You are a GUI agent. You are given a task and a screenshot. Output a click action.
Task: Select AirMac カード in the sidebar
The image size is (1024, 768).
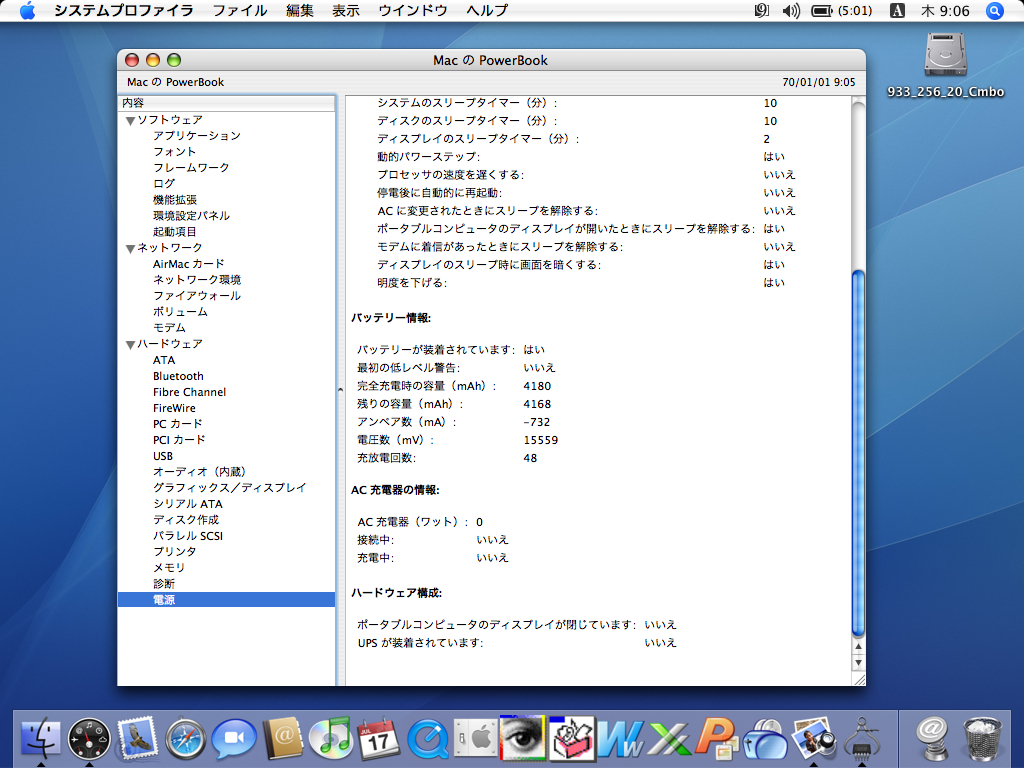pos(188,264)
